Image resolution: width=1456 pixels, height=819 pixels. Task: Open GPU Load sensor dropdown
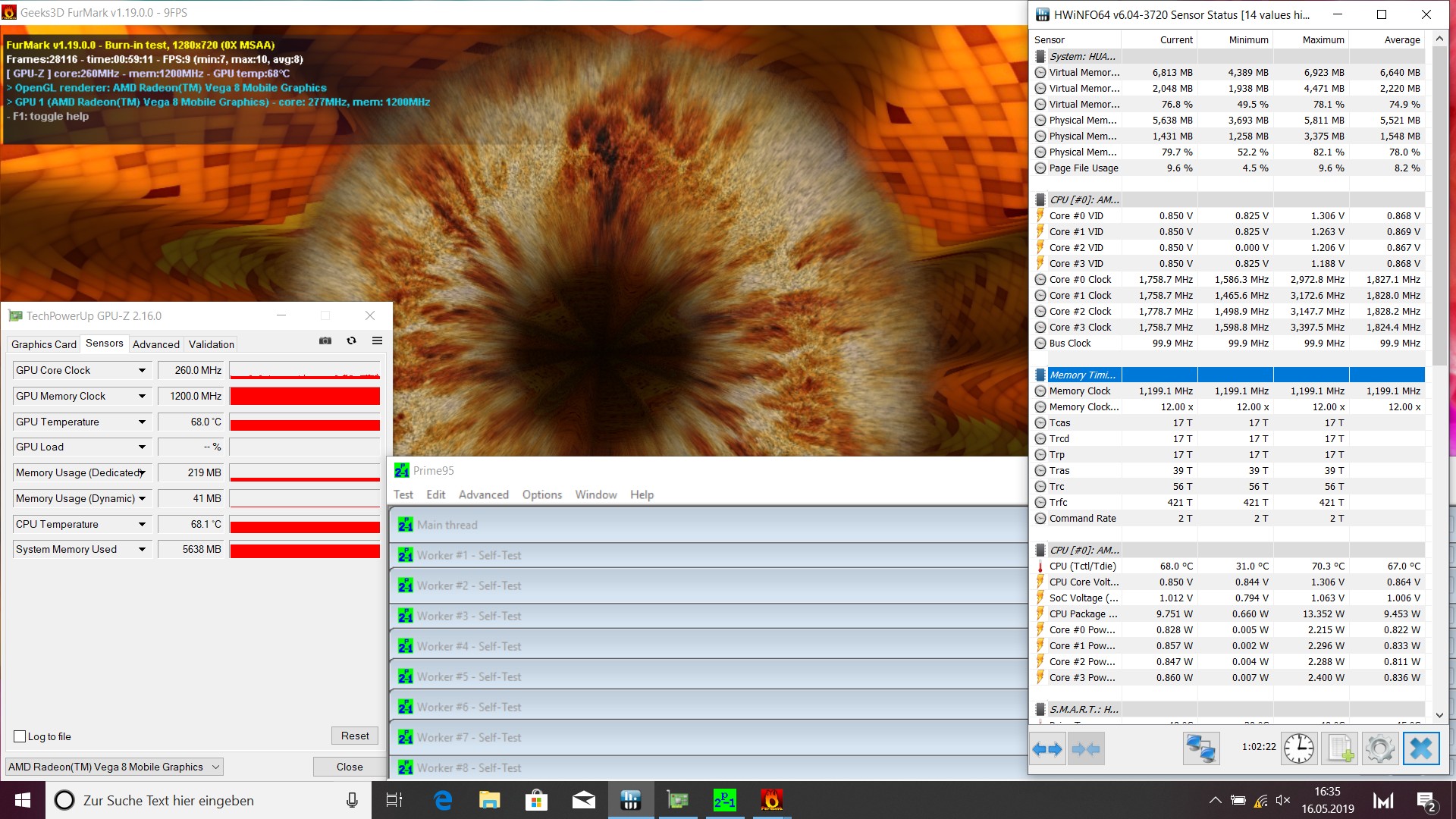(x=142, y=447)
